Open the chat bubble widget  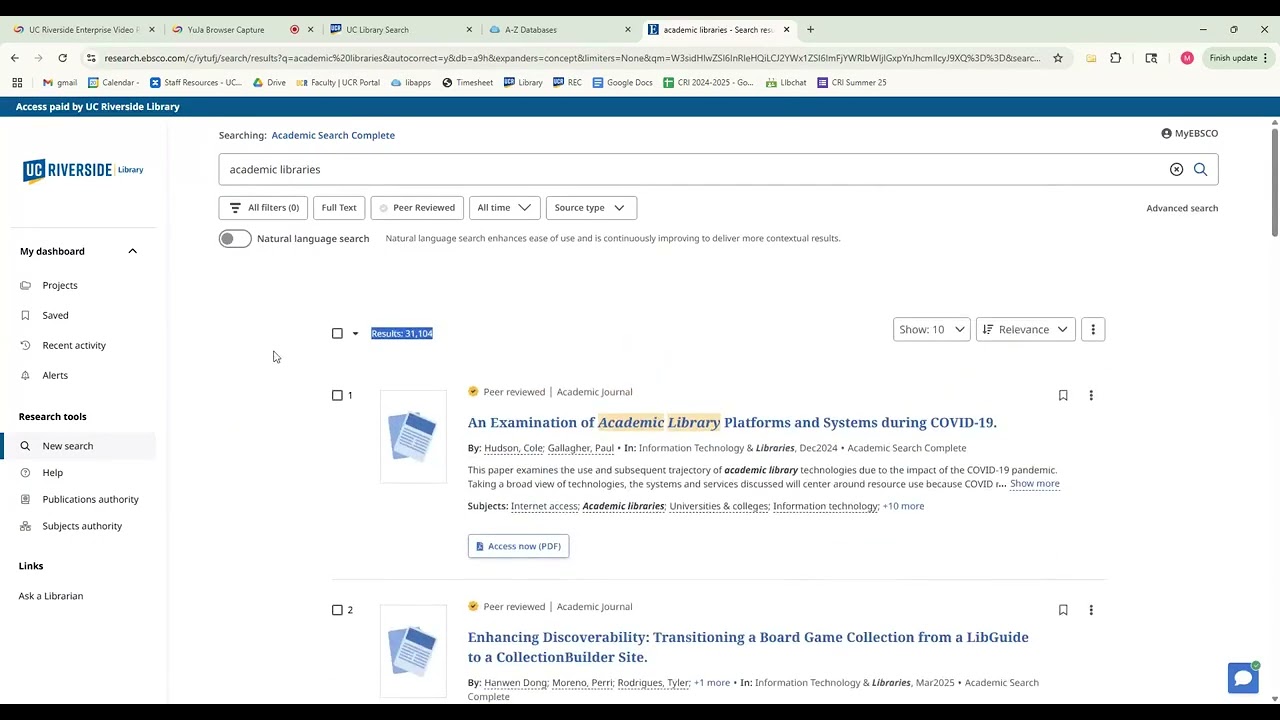(x=1243, y=678)
